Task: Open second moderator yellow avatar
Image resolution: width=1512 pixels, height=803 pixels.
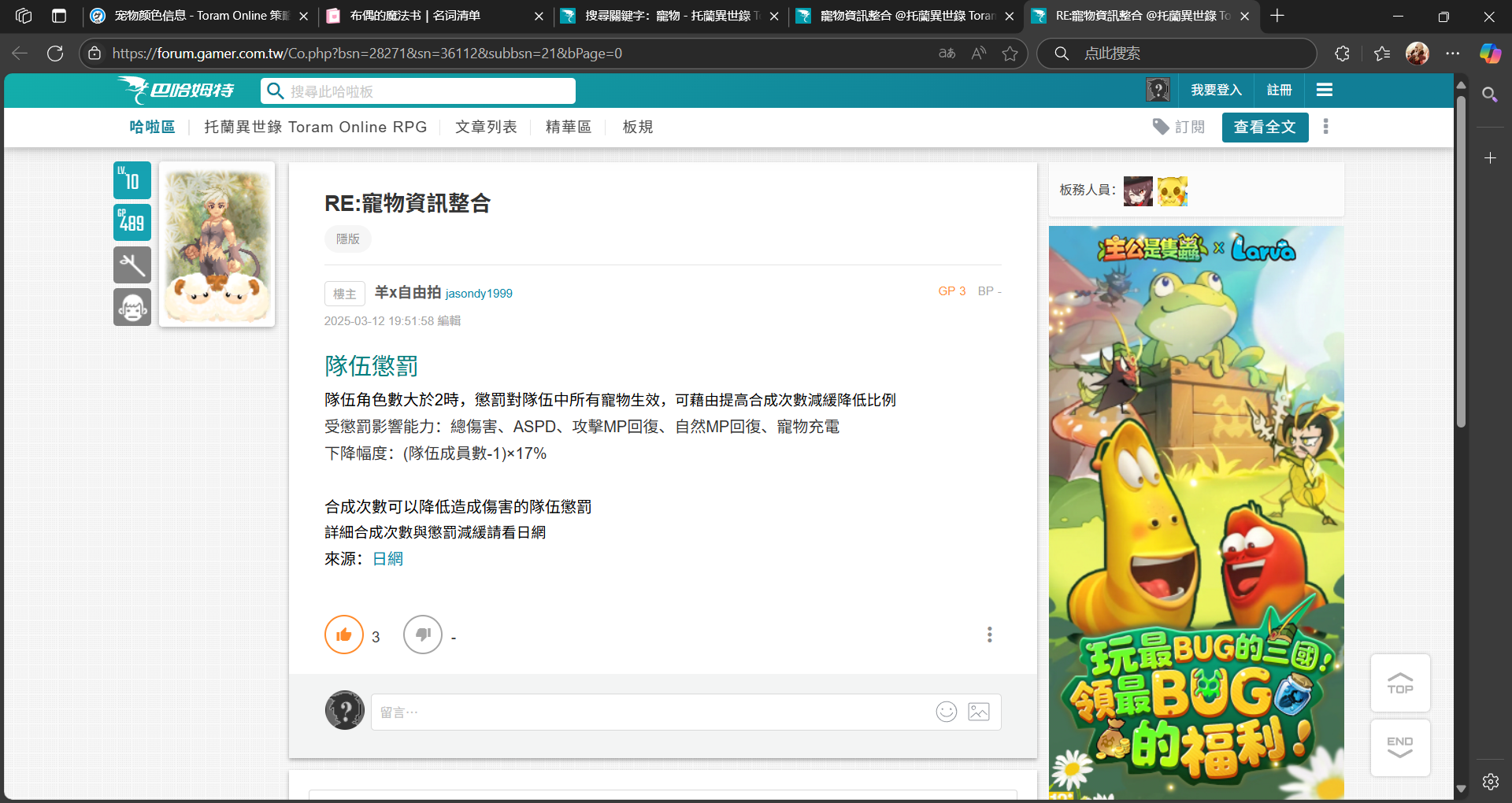Action: [x=1173, y=191]
